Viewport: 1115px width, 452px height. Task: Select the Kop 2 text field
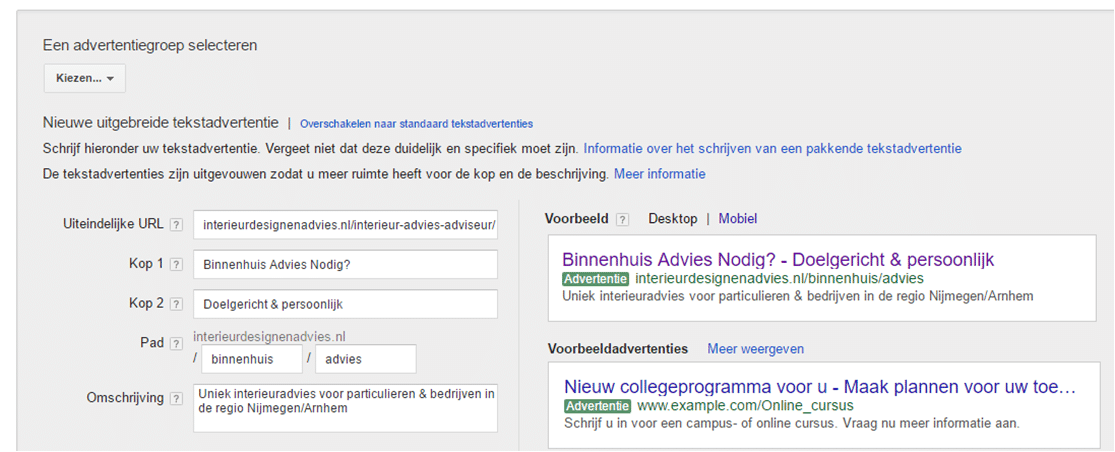[345, 304]
